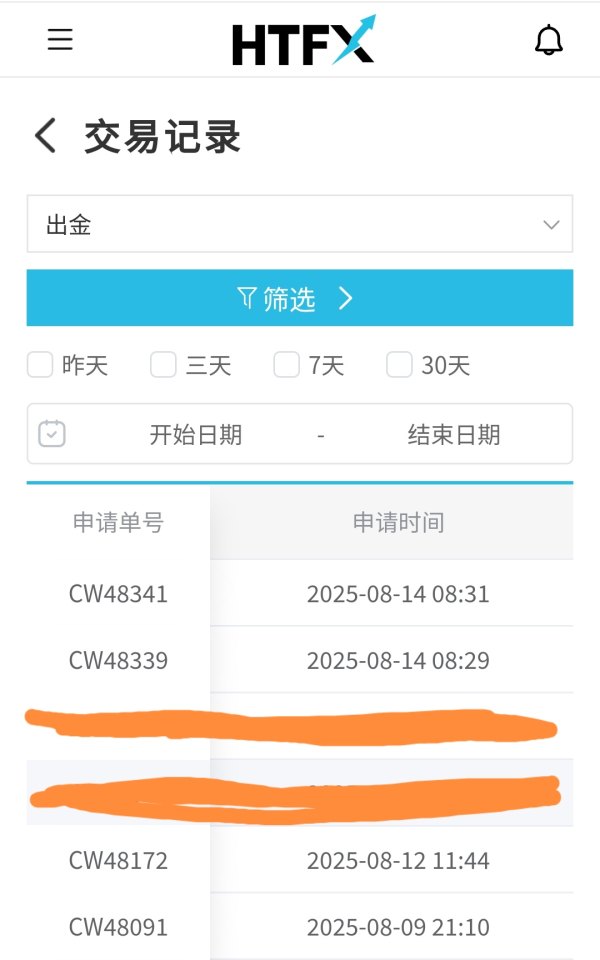Image resolution: width=600 pixels, height=960 pixels.
Task: Open the calendar icon in date range
Action: pyautogui.click(x=52, y=433)
